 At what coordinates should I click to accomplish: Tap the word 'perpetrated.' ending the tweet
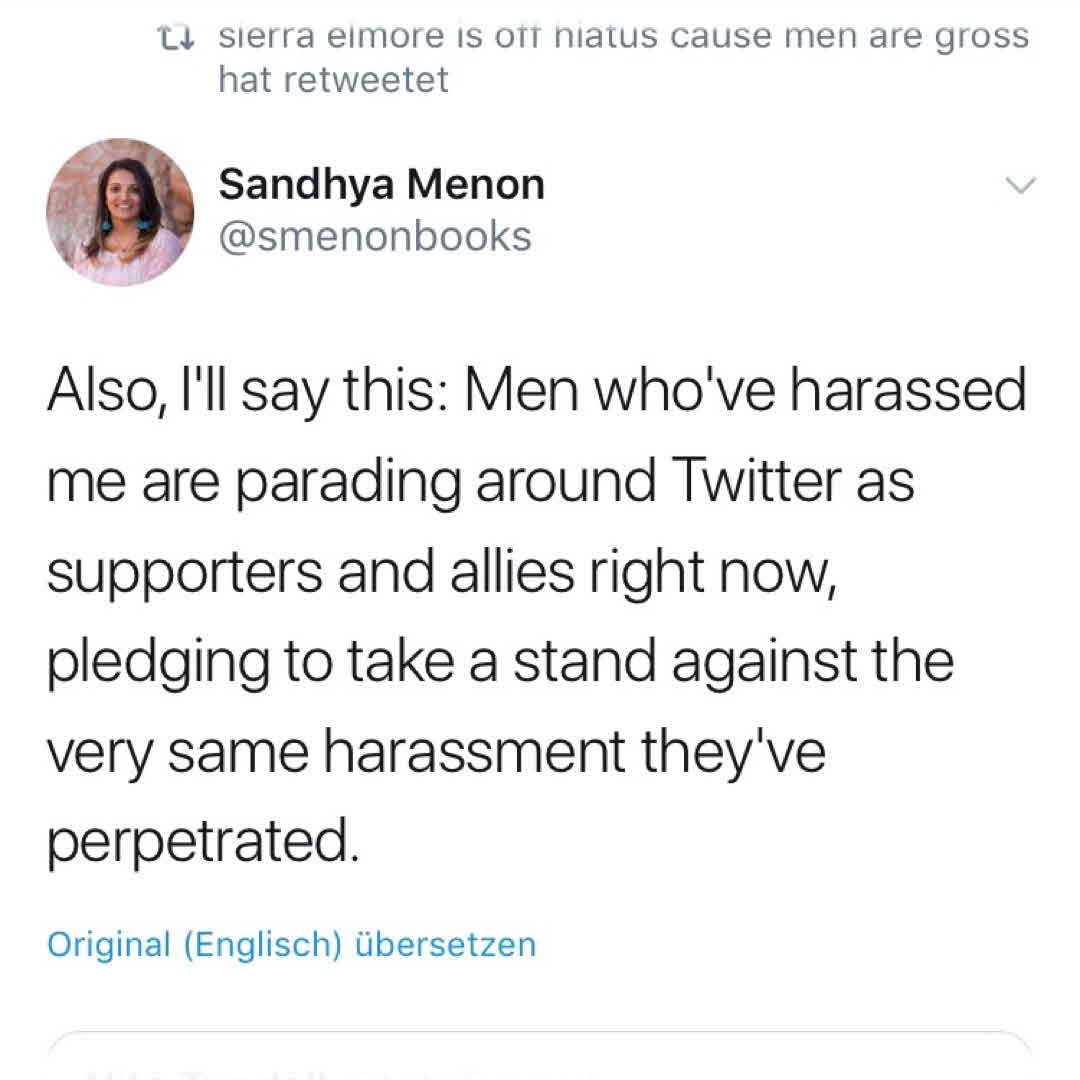pos(201,842)
